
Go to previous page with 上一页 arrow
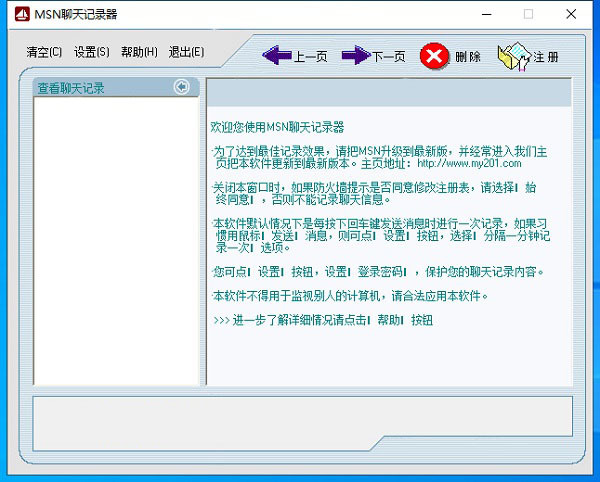(295, 56)
